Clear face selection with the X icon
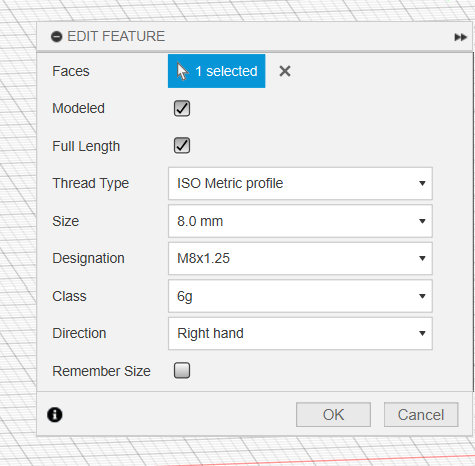 pos(285,71)
